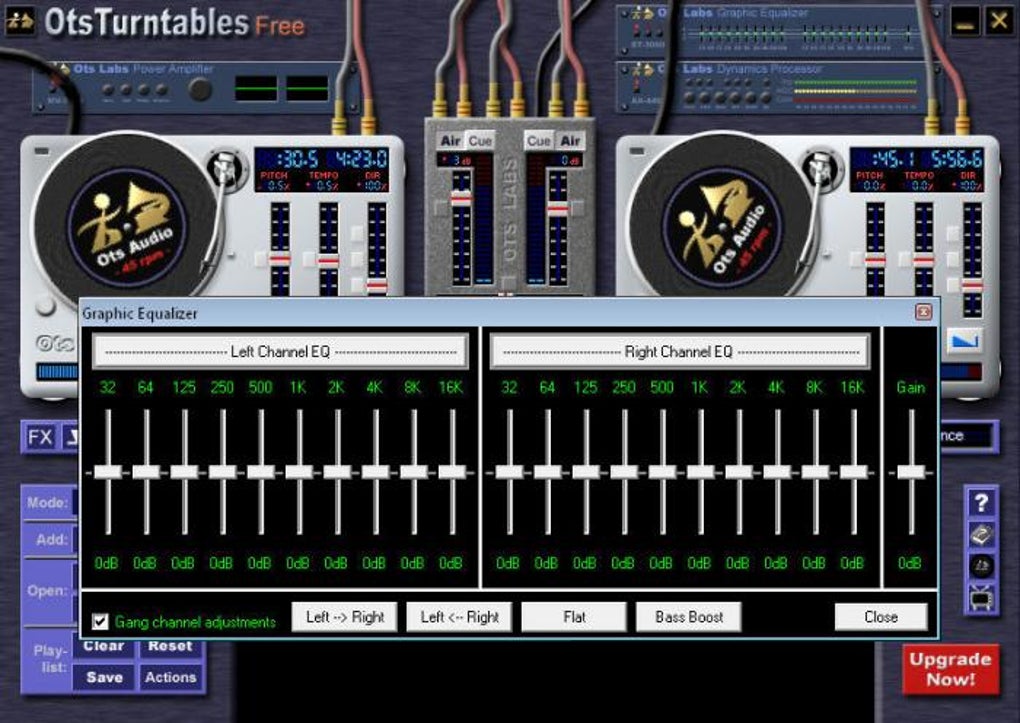Image resolution: width=1020 pixels, height=723 pixels.
Task: Open help via the question mark icon
Action: pos(981,502)
